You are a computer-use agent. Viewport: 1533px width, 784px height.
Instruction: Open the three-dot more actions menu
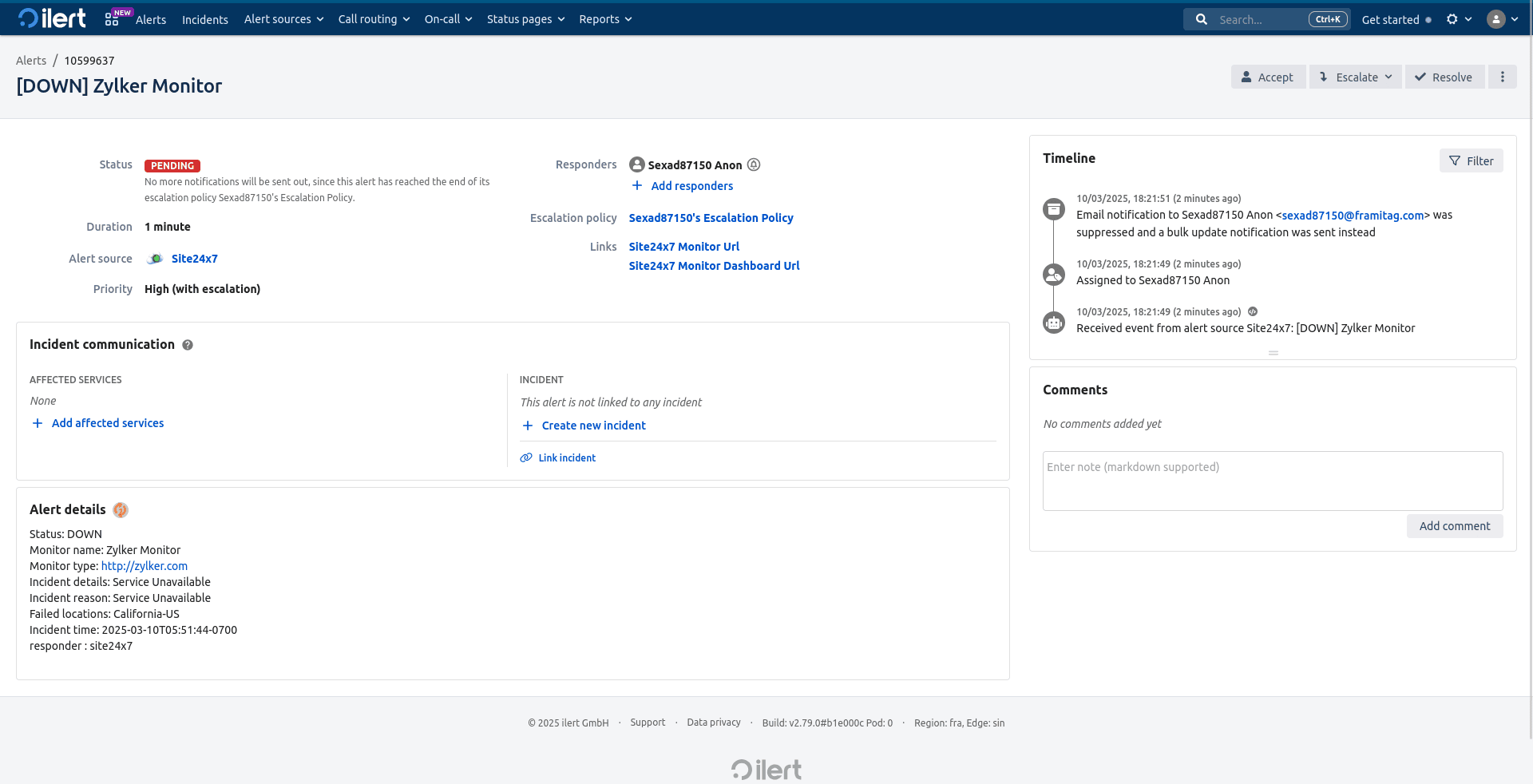tap(1503, 77)
